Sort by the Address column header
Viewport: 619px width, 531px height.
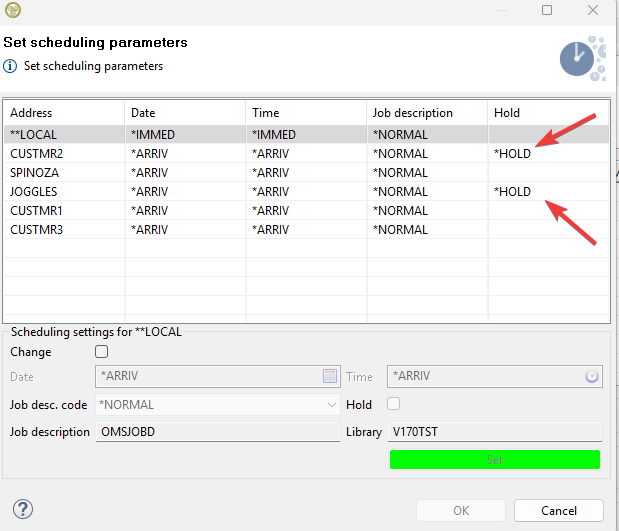pyautogui.click(x=64, y=113)
